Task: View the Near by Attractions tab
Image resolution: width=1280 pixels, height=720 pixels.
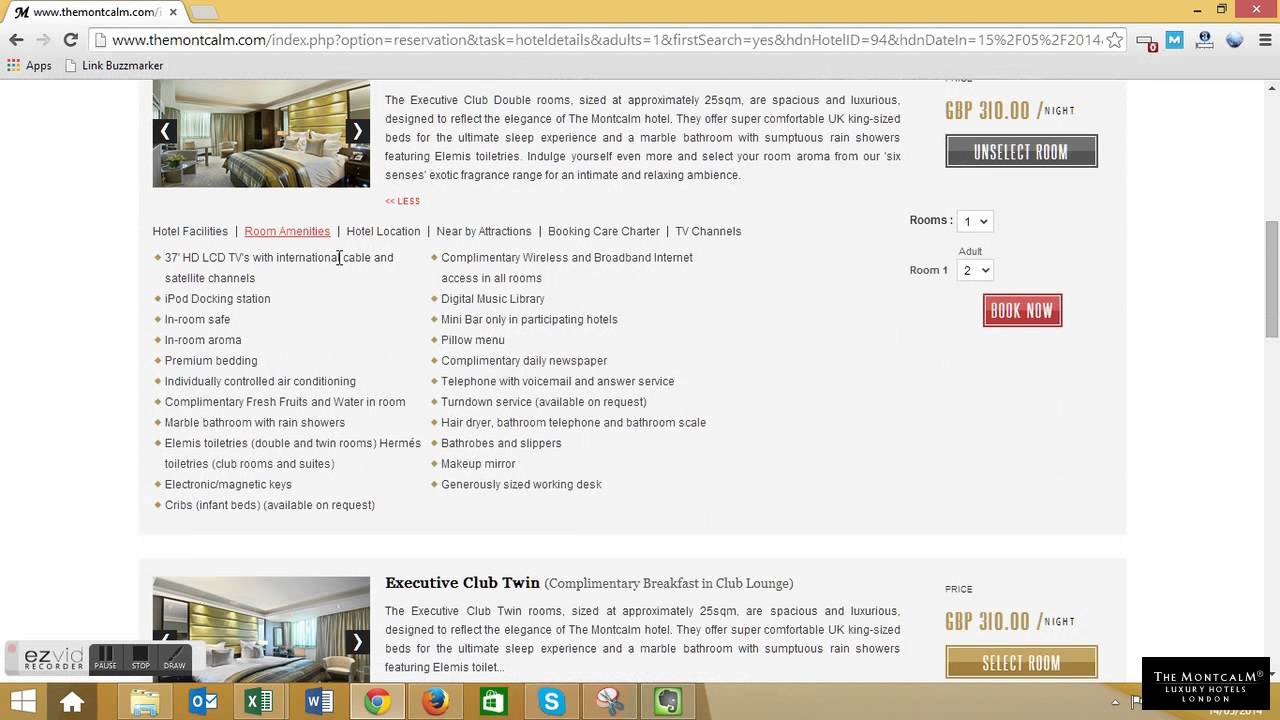Action: [484, 231]
